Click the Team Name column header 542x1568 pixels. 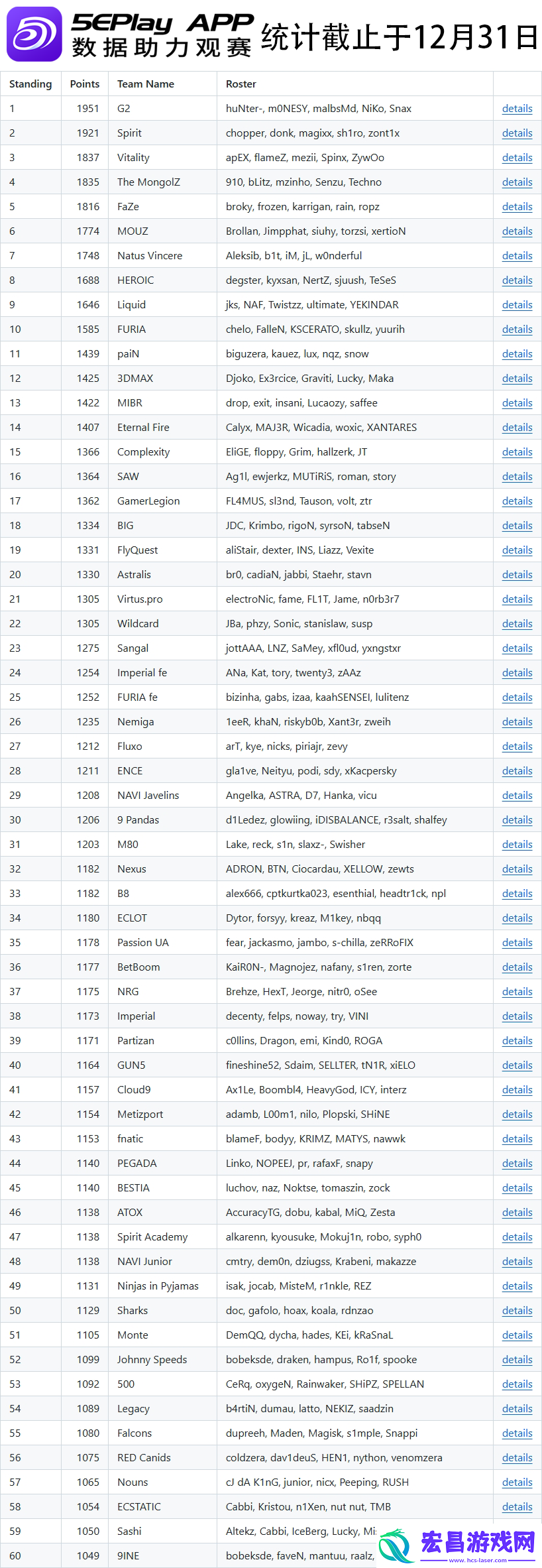[146, 84]
